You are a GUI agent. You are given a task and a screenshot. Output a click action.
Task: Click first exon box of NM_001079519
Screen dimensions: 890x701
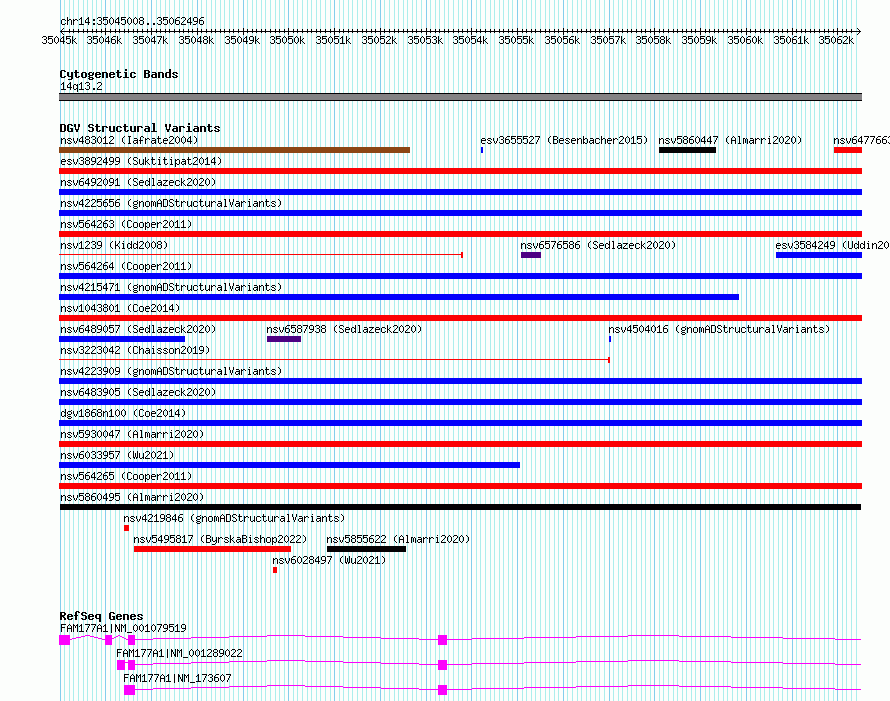tap(65, 640)
